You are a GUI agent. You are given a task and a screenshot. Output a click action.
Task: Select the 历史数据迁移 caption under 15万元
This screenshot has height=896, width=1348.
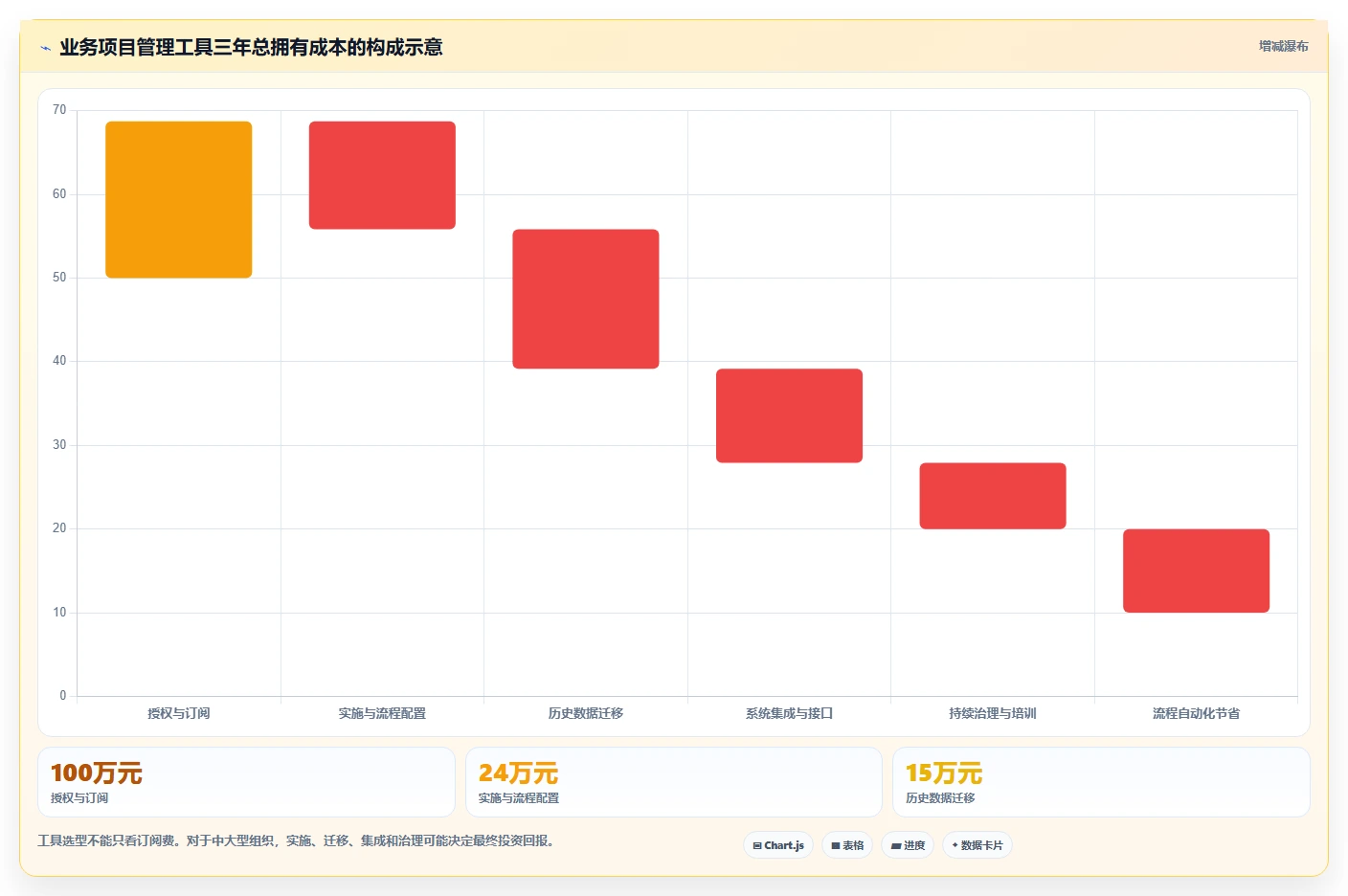click(940, 798)
